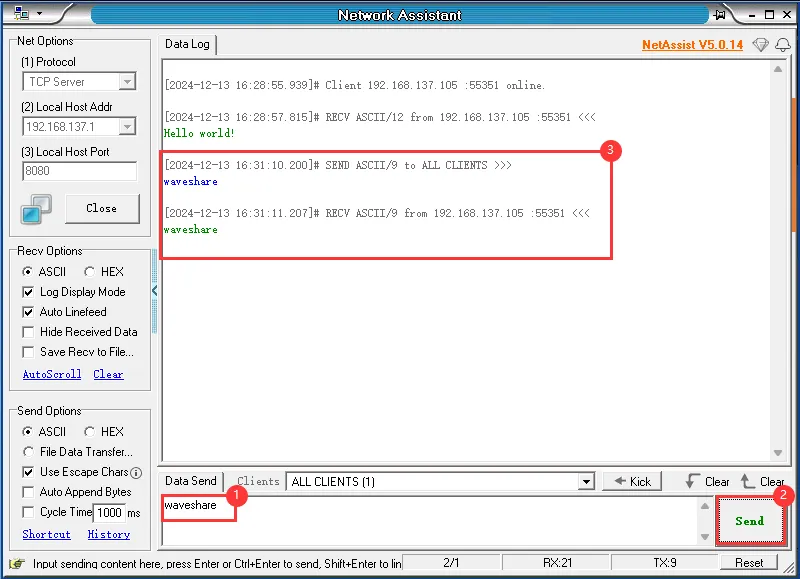Screen dimensions: 800x579
Task: Click the pin window icon in title bar
Action: (x=719, y=14)
